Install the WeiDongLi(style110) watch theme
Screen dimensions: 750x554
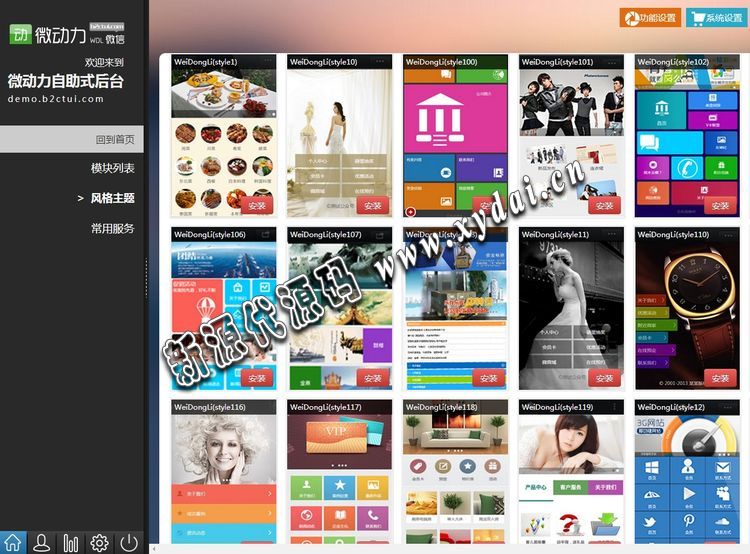coord(719,378)
